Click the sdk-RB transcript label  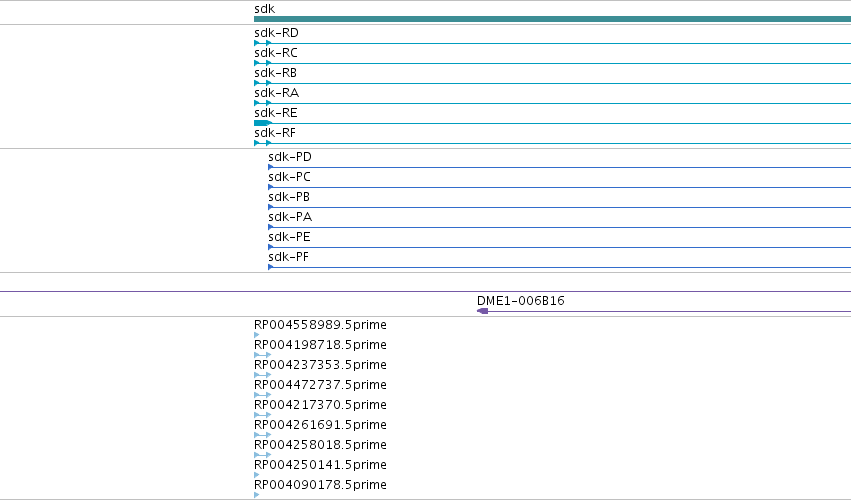pyautogui.click(x=275, y=73)
